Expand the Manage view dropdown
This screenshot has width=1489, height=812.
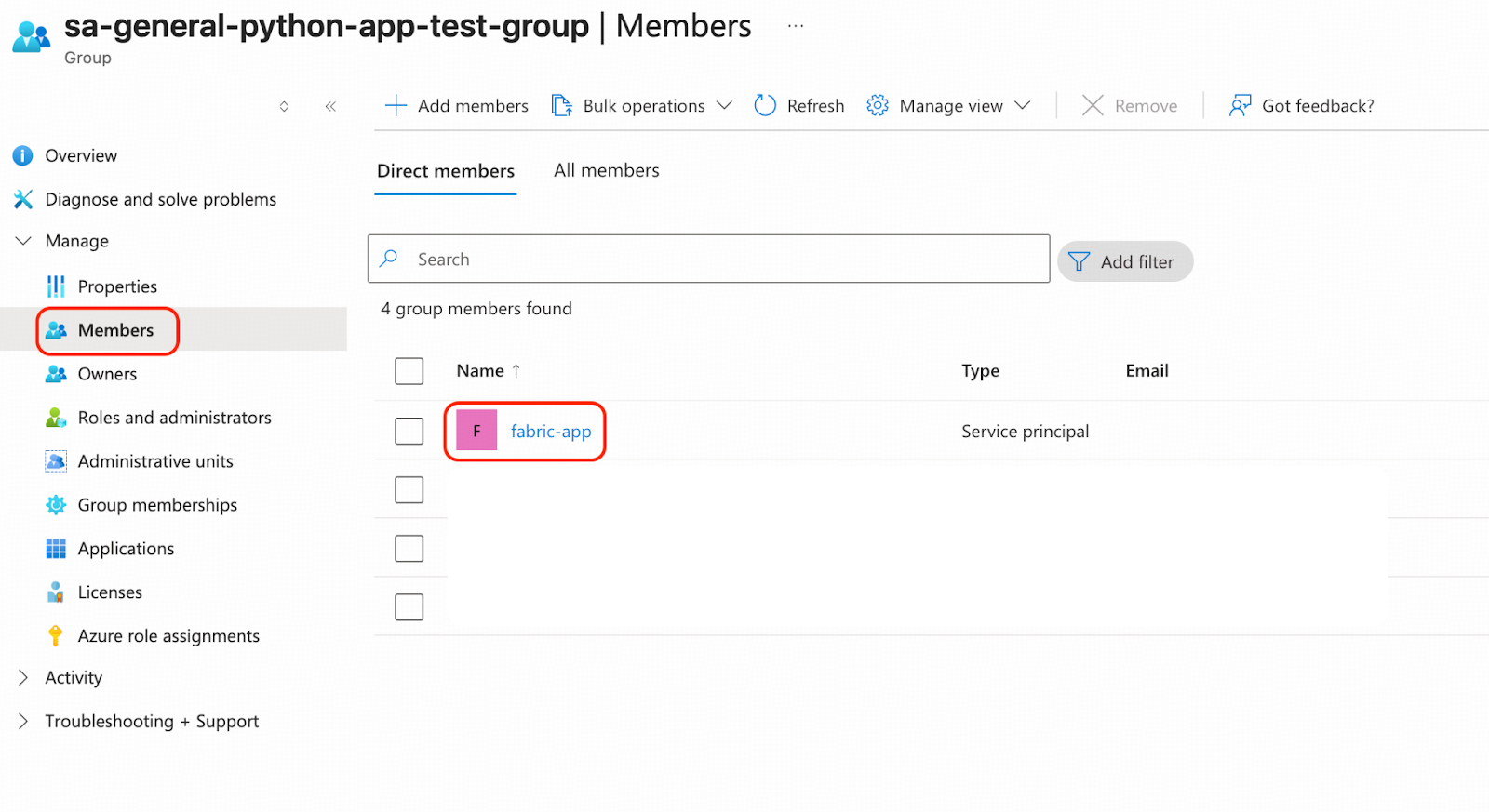(x=951, y=106)
